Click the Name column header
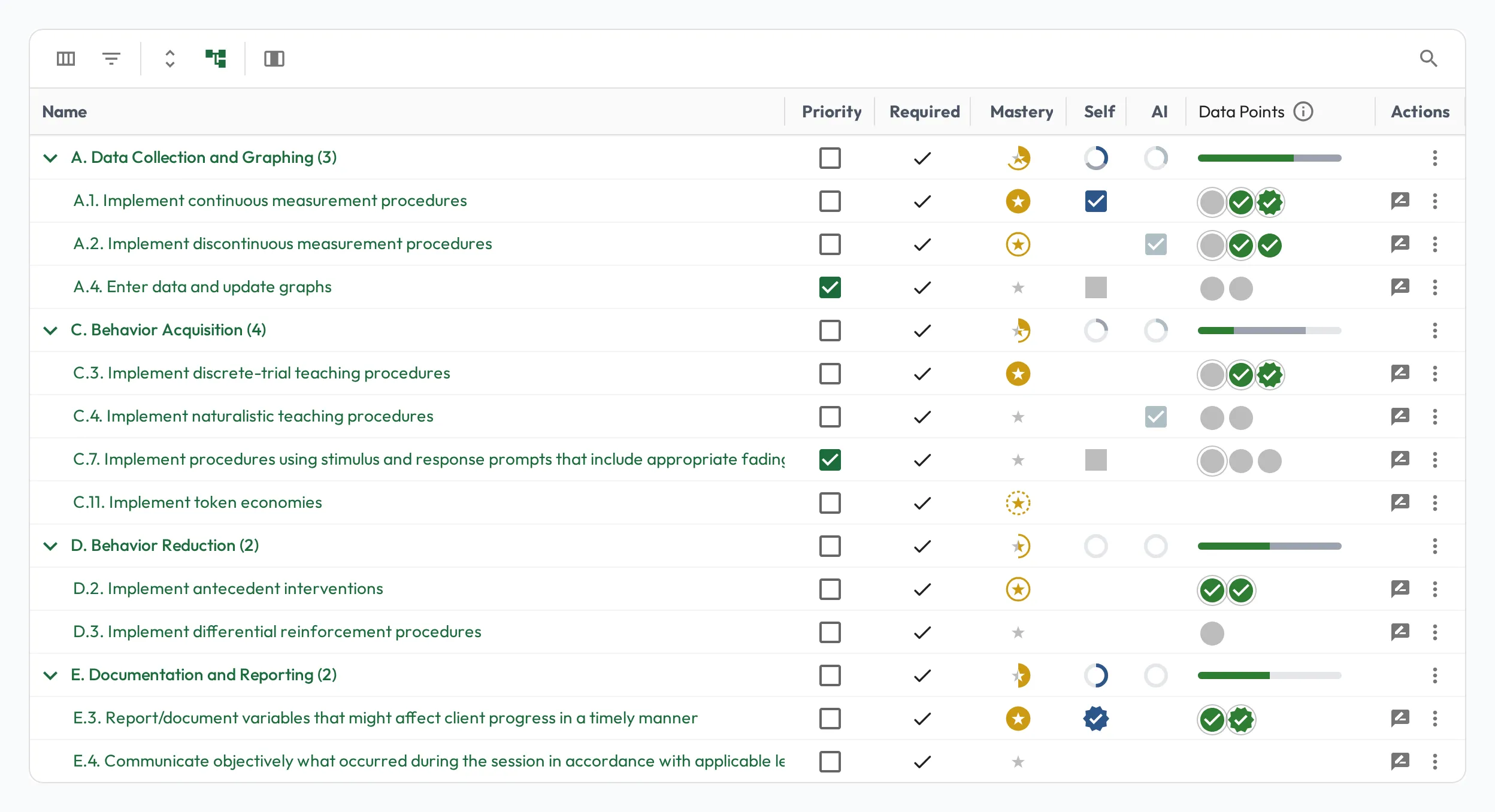 coord(65,111)
